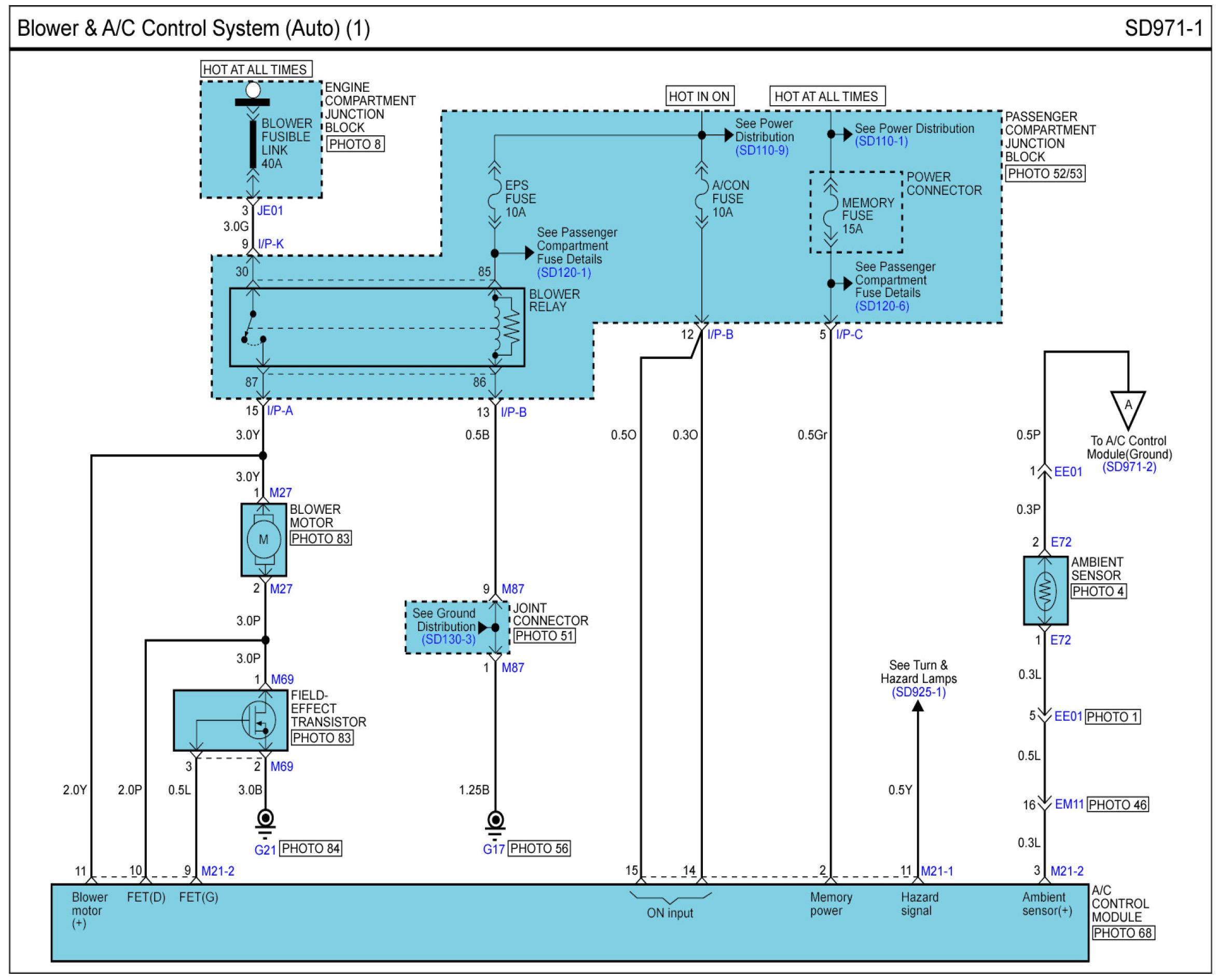
Task: Click the ambient sensor resistor symbol
Action: point(1045,591)
